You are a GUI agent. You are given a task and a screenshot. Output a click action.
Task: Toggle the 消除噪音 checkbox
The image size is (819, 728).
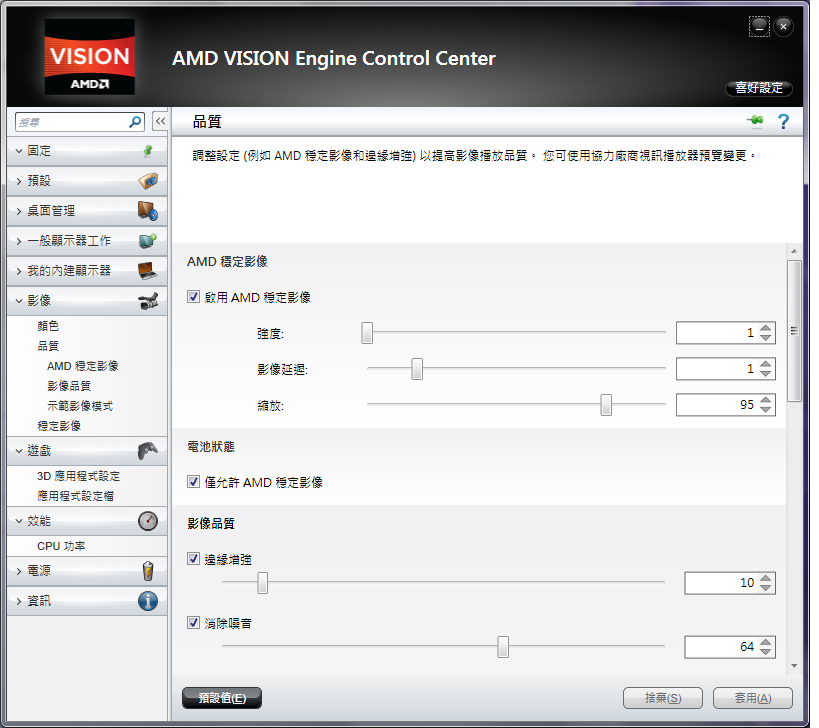pyautogui.click(x=193, y=622)
